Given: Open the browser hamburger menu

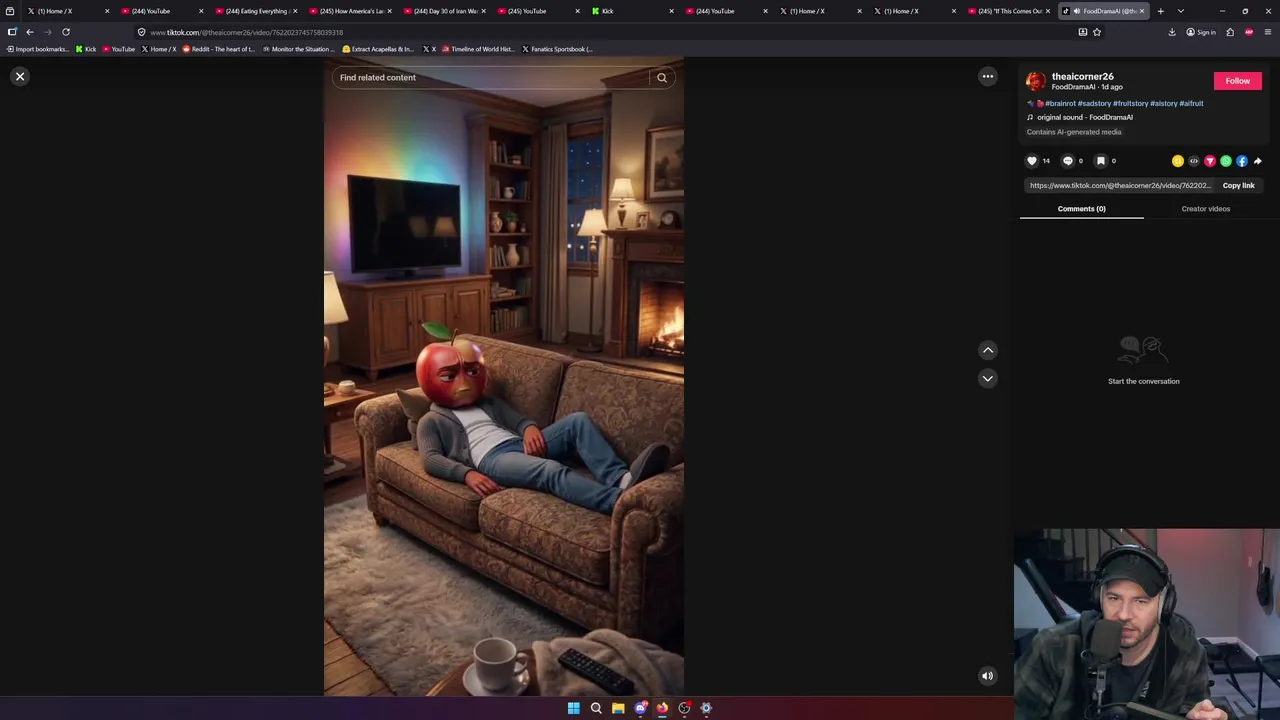Looking at the screenshot, I should point(1268,32).
